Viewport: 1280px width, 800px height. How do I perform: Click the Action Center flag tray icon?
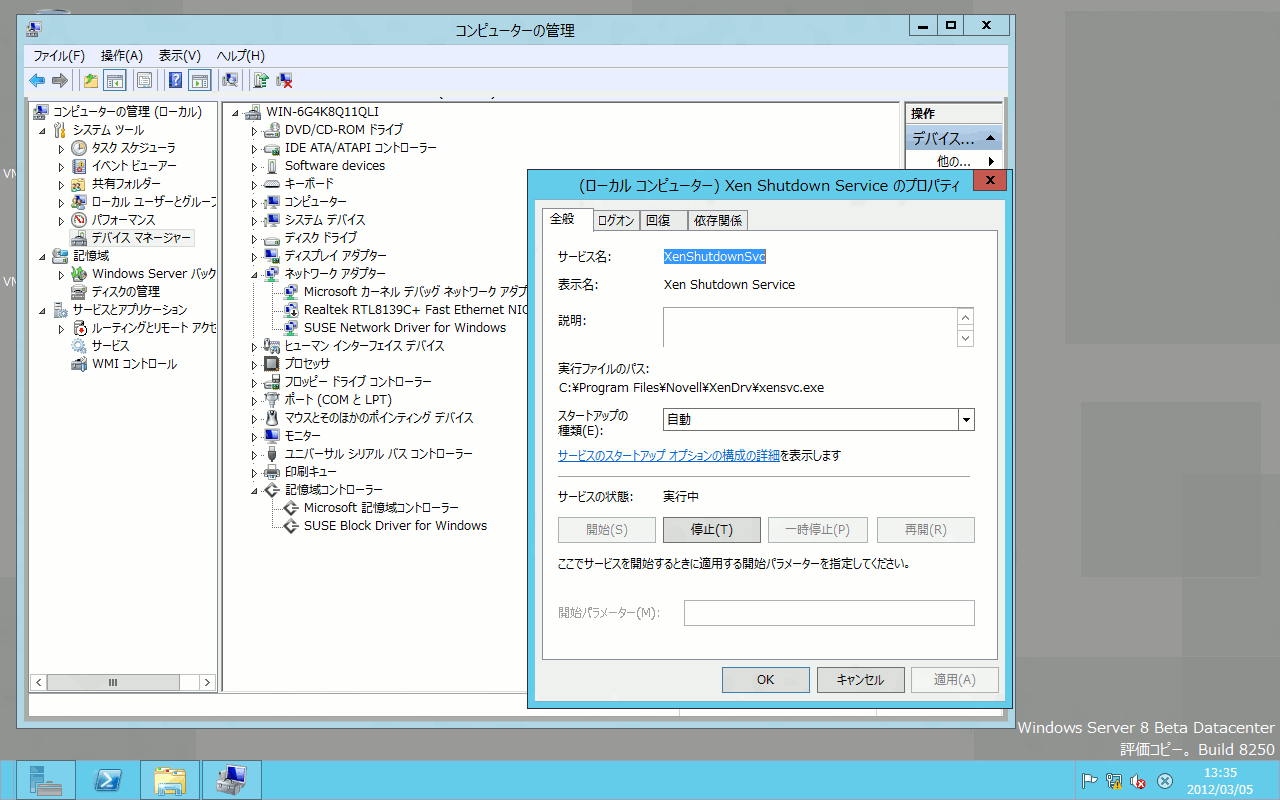tap(1089, 781)
